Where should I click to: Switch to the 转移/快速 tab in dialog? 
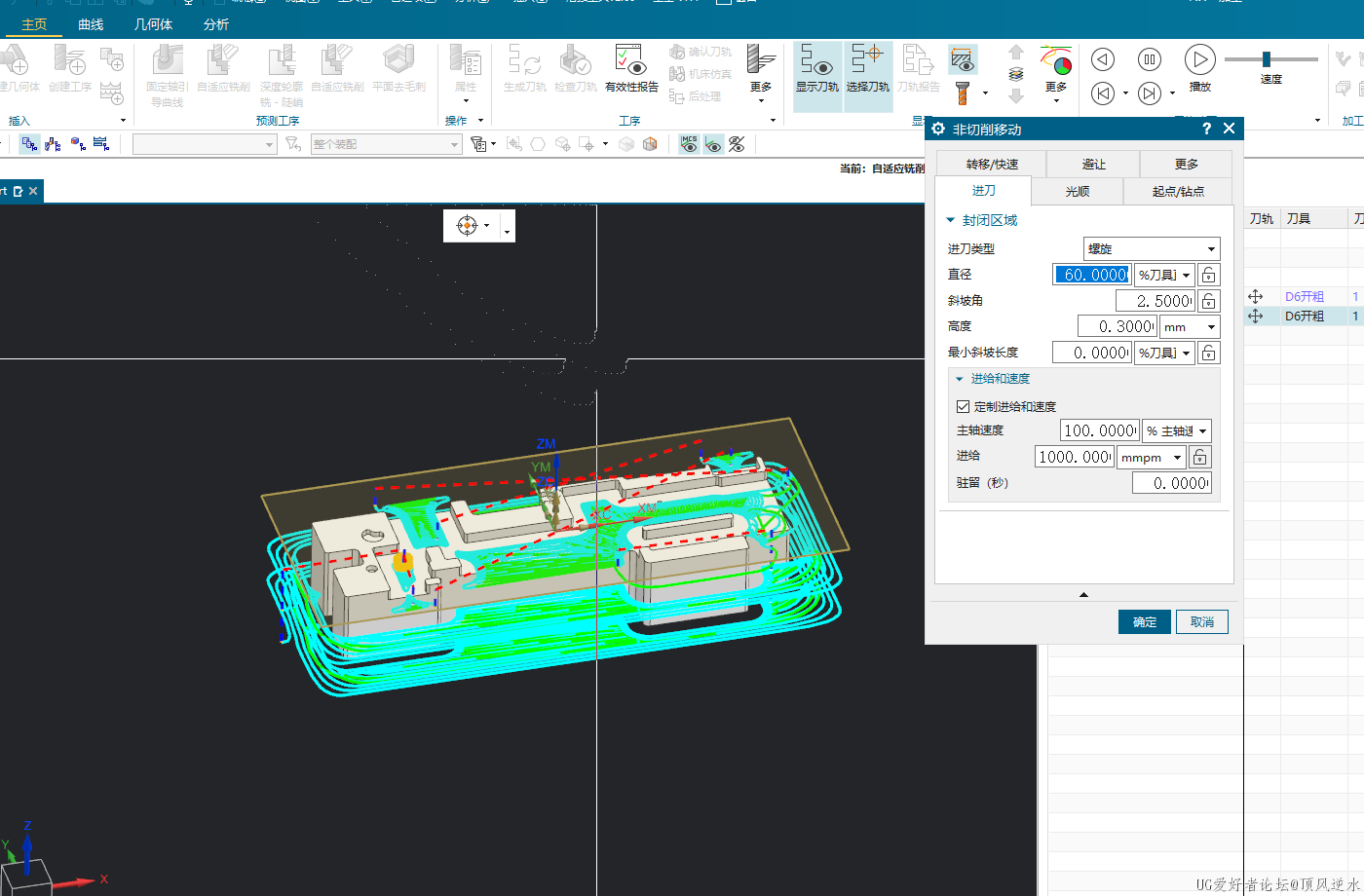click(x=992, y=164)
